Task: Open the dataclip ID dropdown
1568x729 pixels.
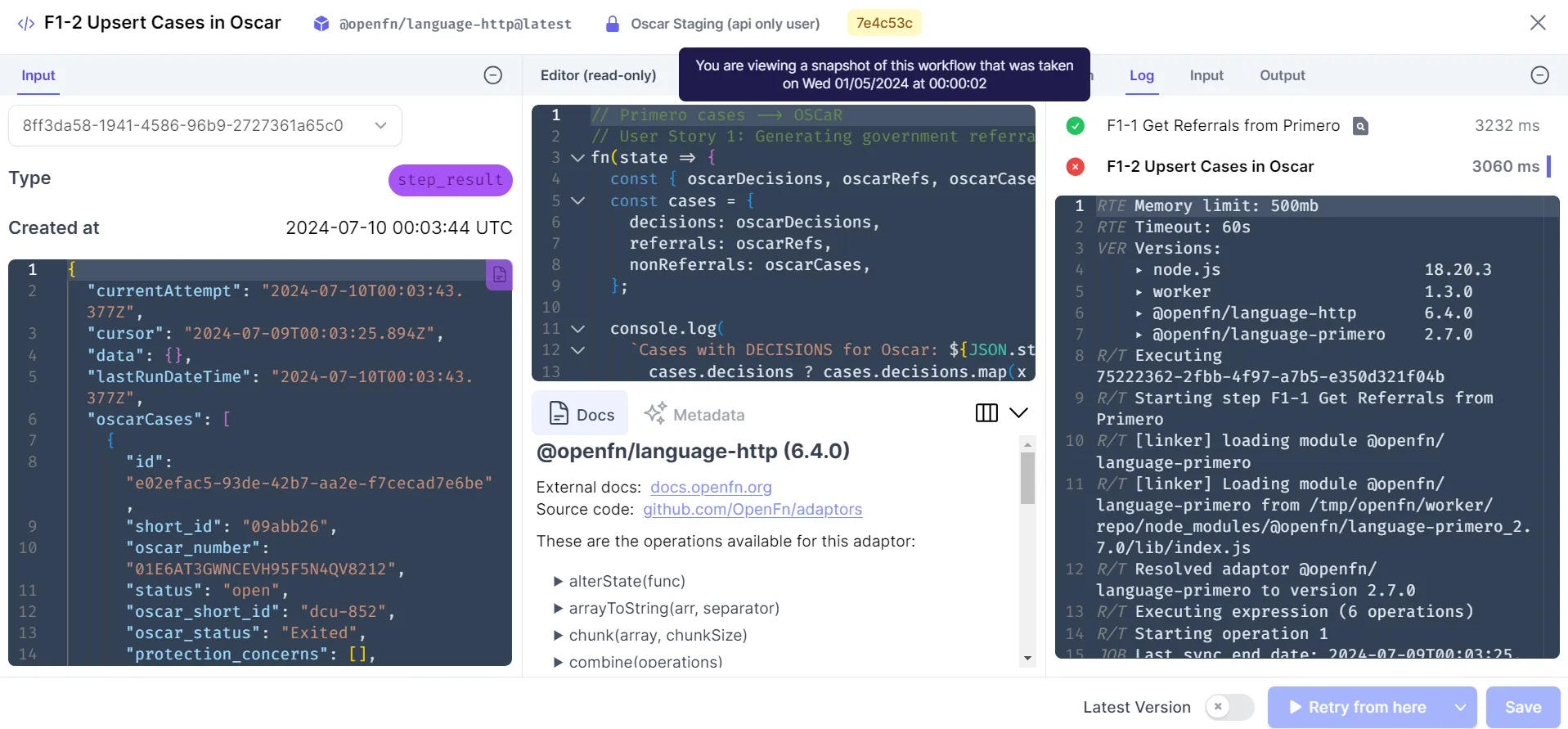Action: click(x=205, y=126)
